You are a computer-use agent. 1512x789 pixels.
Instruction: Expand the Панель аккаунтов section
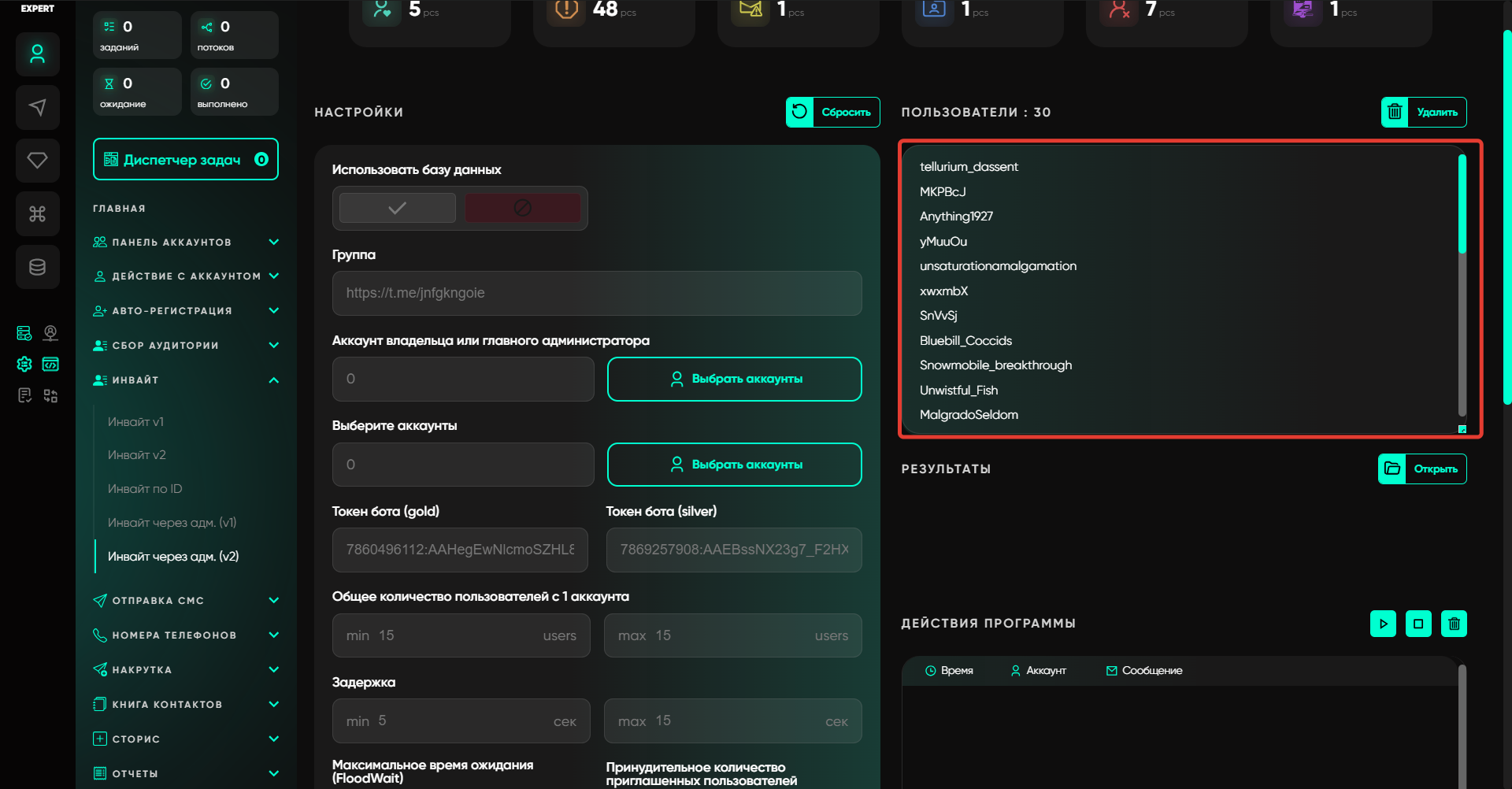(273, 243)
